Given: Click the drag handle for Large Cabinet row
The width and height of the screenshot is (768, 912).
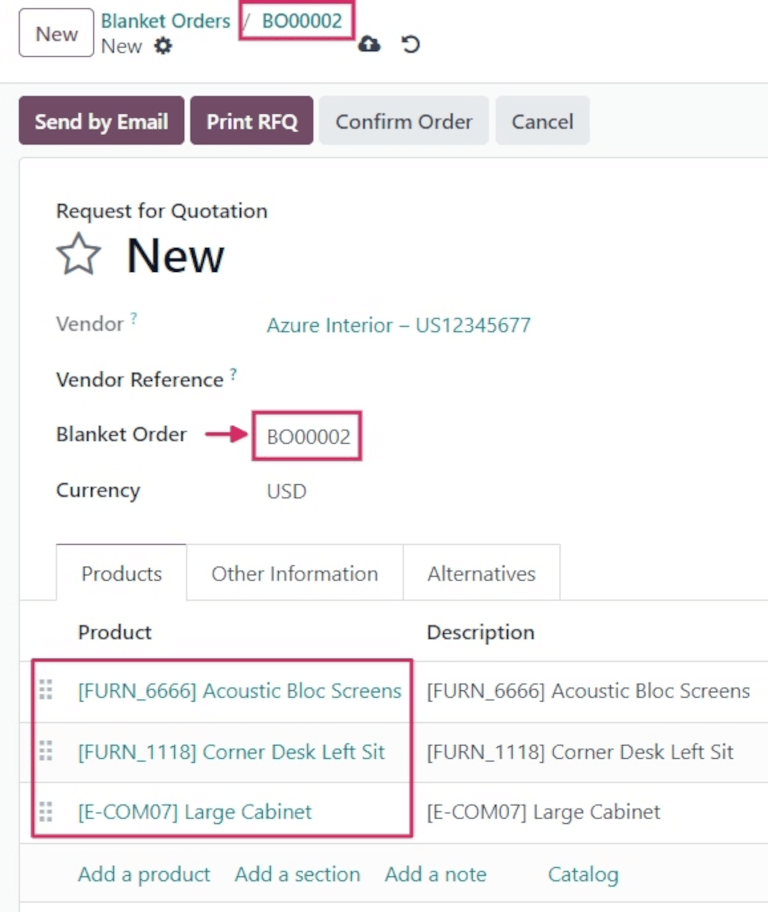Looking at the screenshot, I should point(45,811).
